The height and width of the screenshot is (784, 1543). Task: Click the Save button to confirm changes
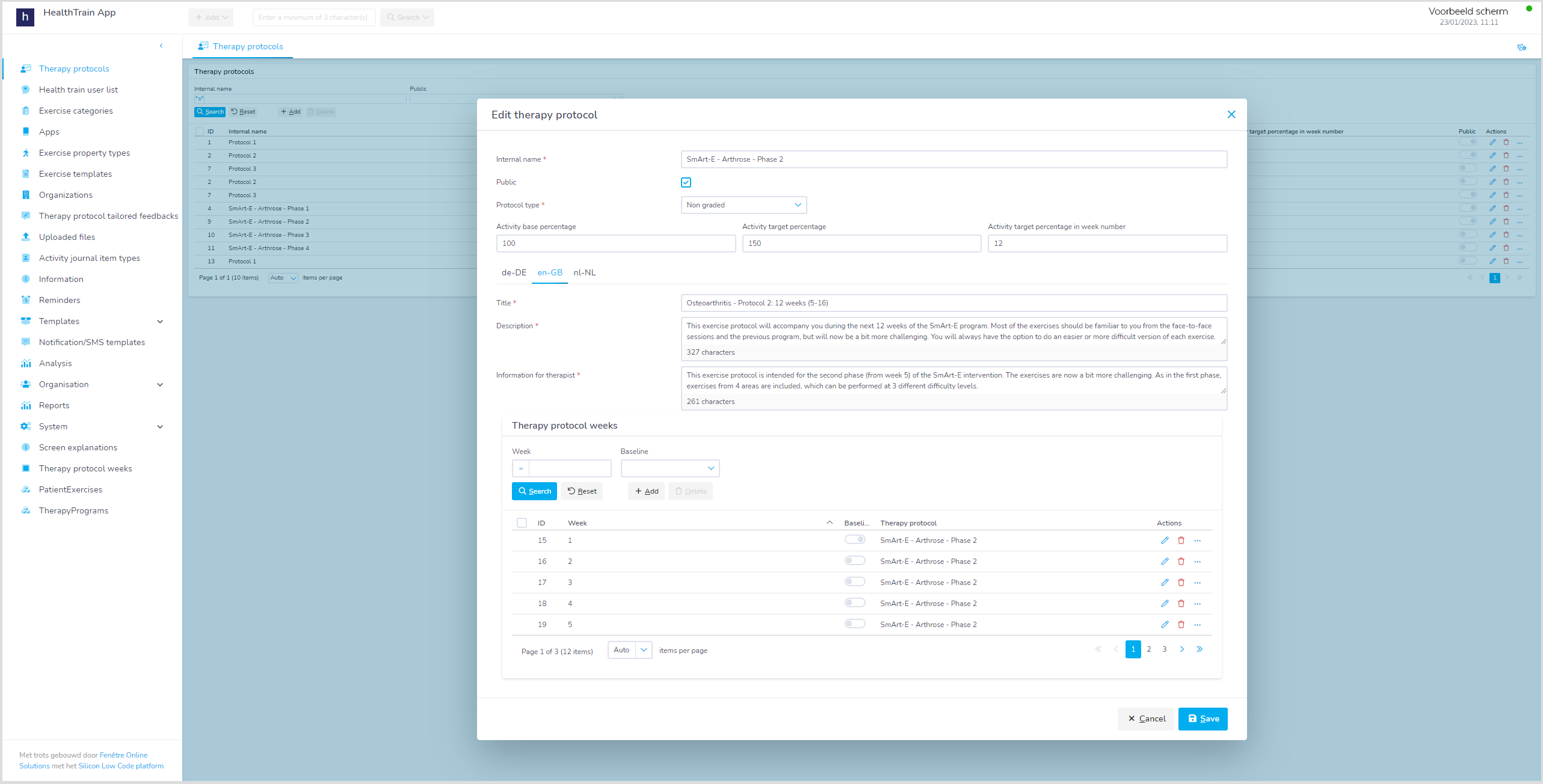click(1202, 718)
